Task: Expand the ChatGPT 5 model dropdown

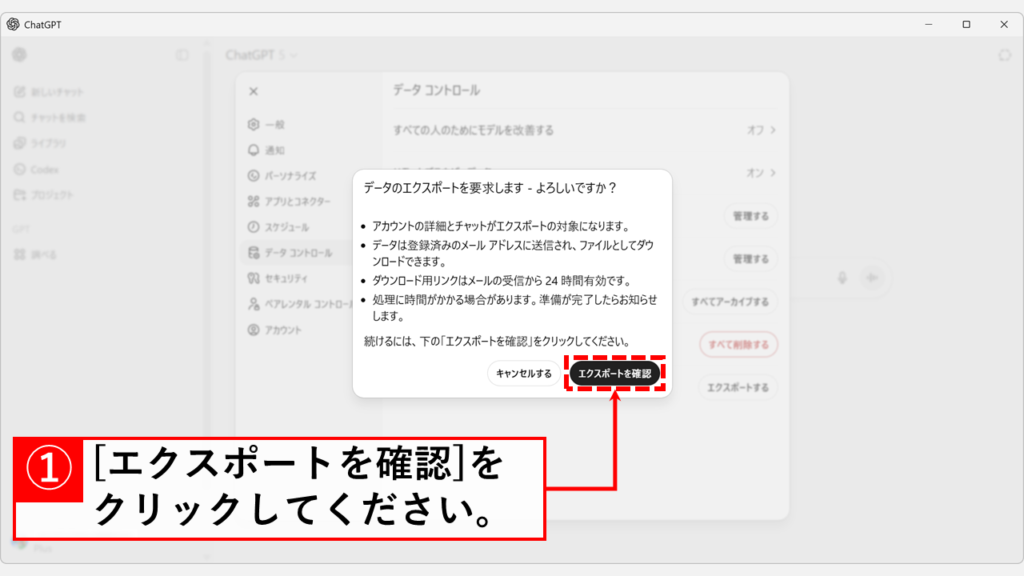Action: (x=262, y=55)
